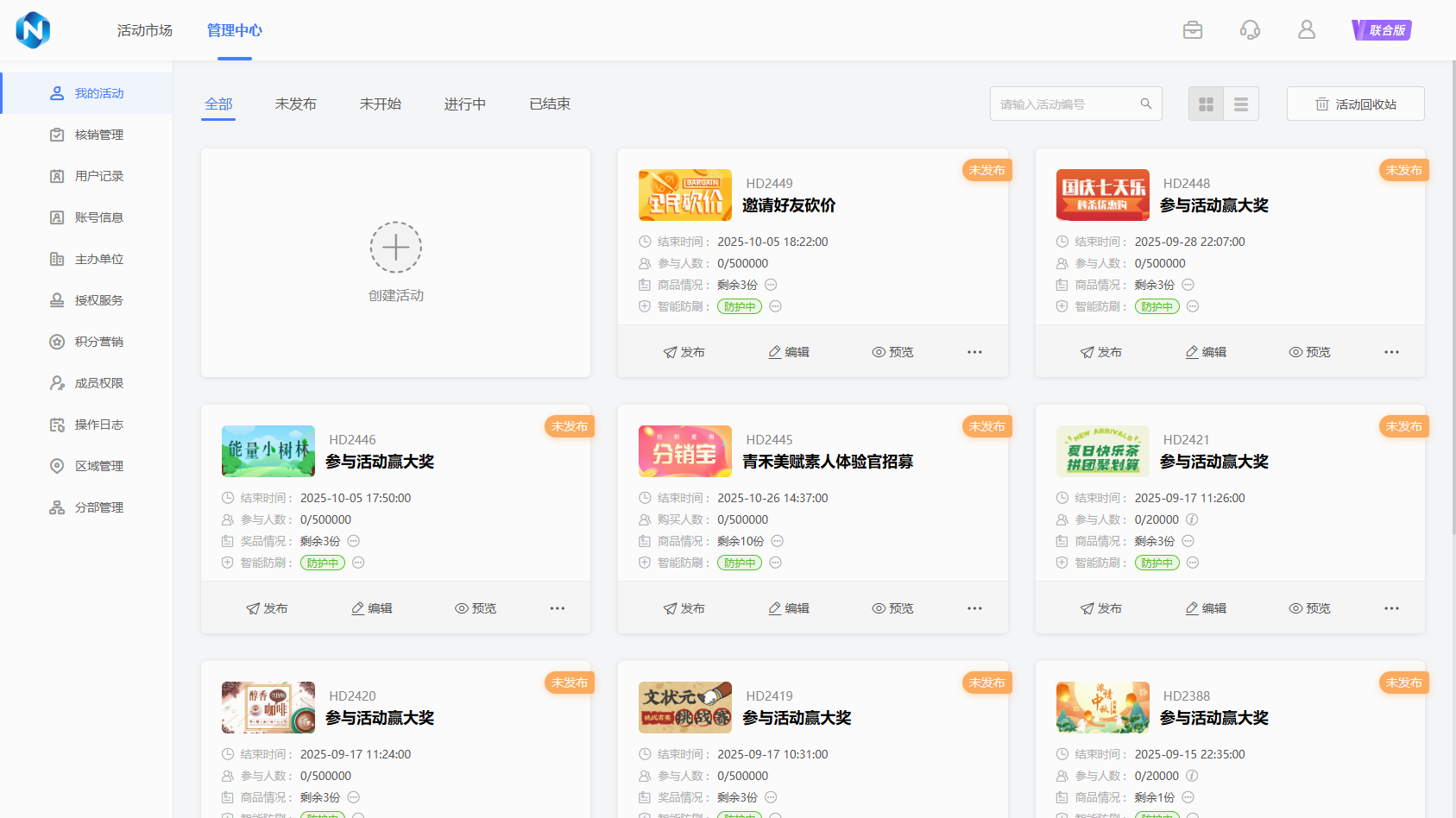Switch to grid card view
This screenshot has height=818, width=1456.
[x=1206, y=104]
